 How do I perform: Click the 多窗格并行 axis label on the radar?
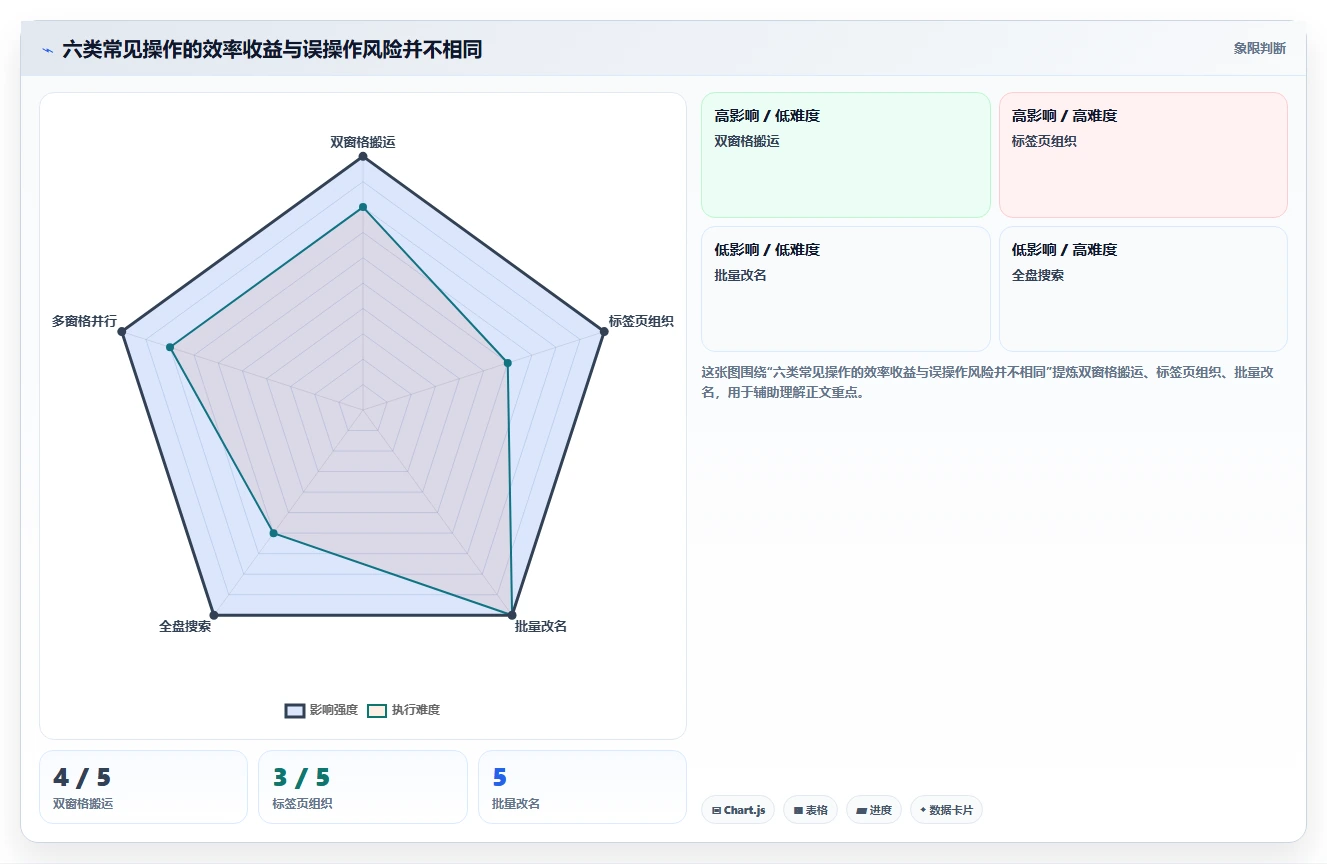[85, 321]
